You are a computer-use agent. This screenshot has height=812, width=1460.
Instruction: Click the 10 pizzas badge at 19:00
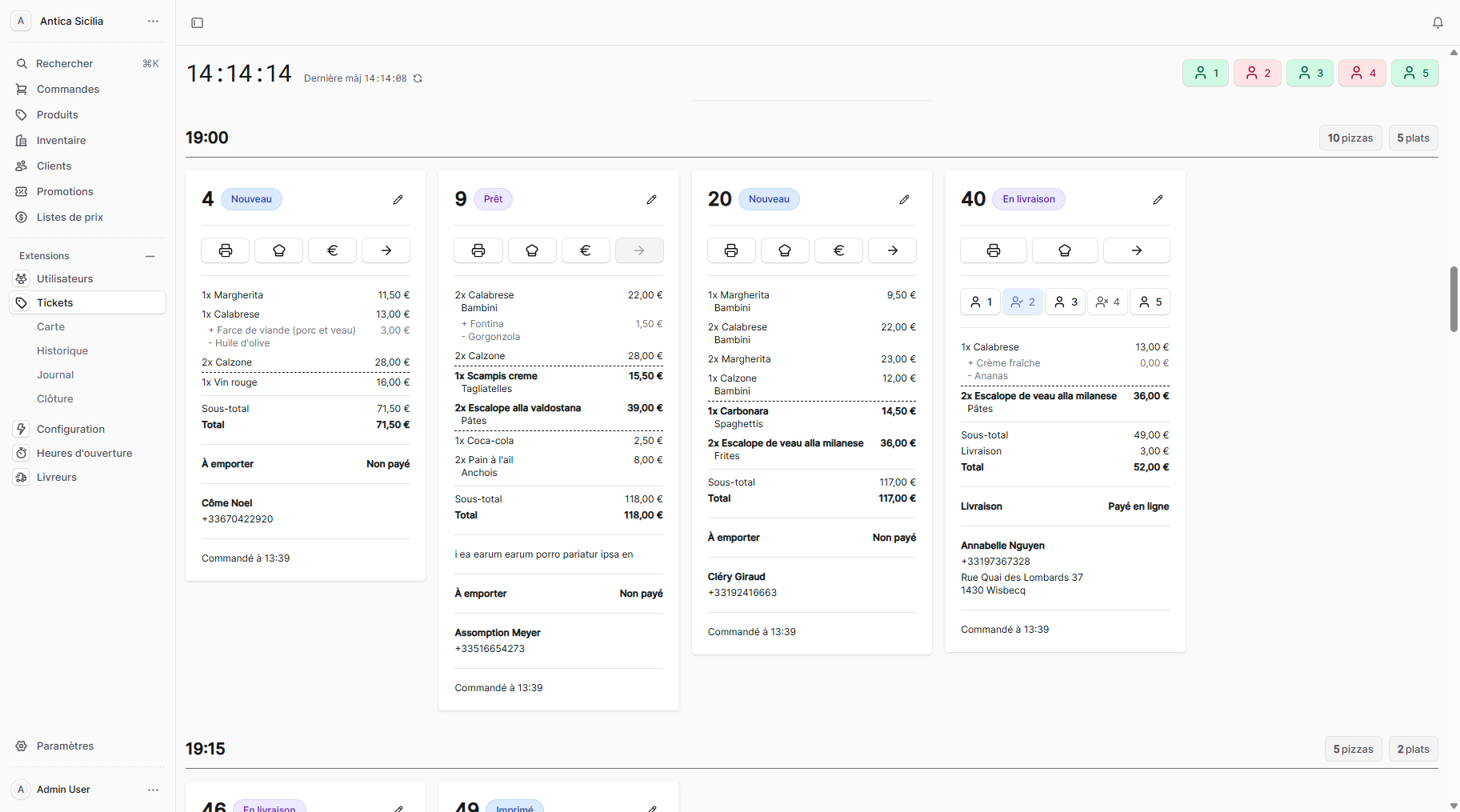click(x=1350, y=138)
